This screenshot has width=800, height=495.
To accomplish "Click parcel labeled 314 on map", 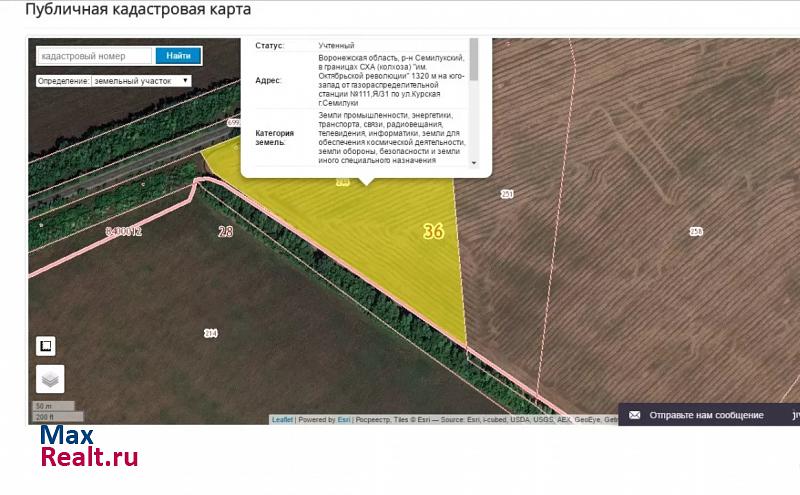I will tap(210, 333).
